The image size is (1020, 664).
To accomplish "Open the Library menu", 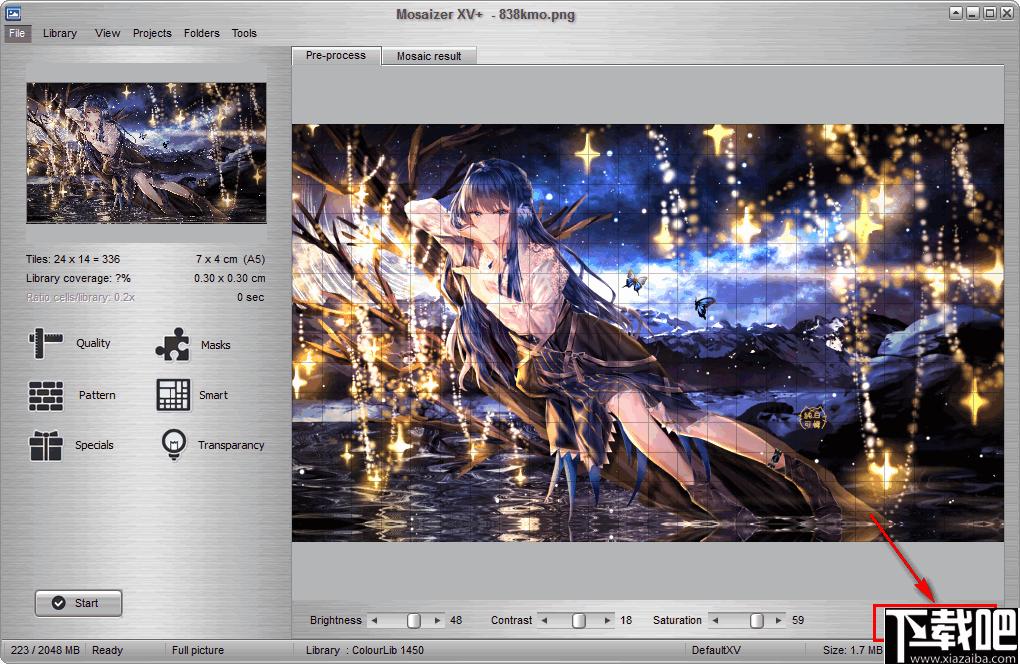I will [60, 33].
